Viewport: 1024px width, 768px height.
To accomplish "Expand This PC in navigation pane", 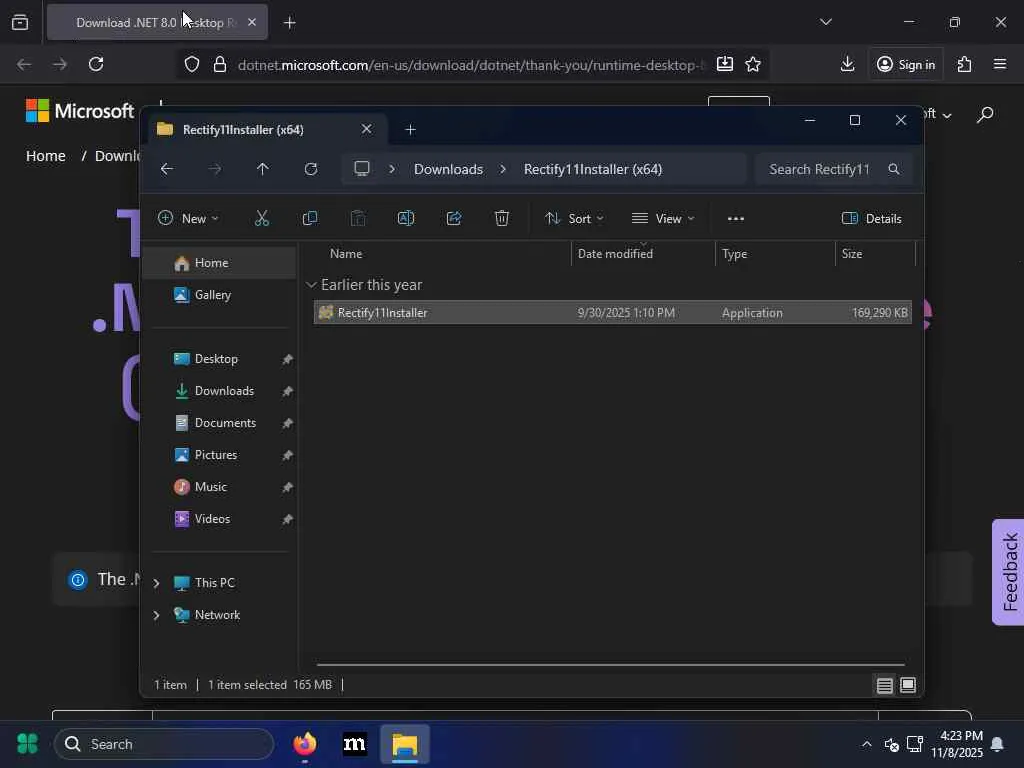I will 156,583.
